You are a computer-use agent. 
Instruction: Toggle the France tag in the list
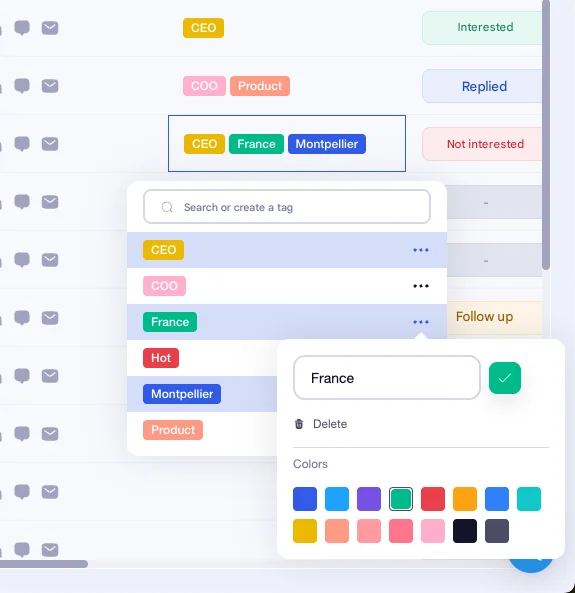pyautogui.click(x=170, y=322)
